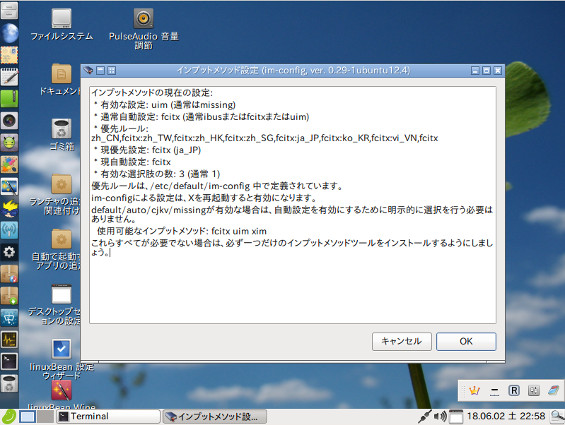Click inside the input method settings text area
Viewport: 565px width, 425px height.
coord(293,205)
